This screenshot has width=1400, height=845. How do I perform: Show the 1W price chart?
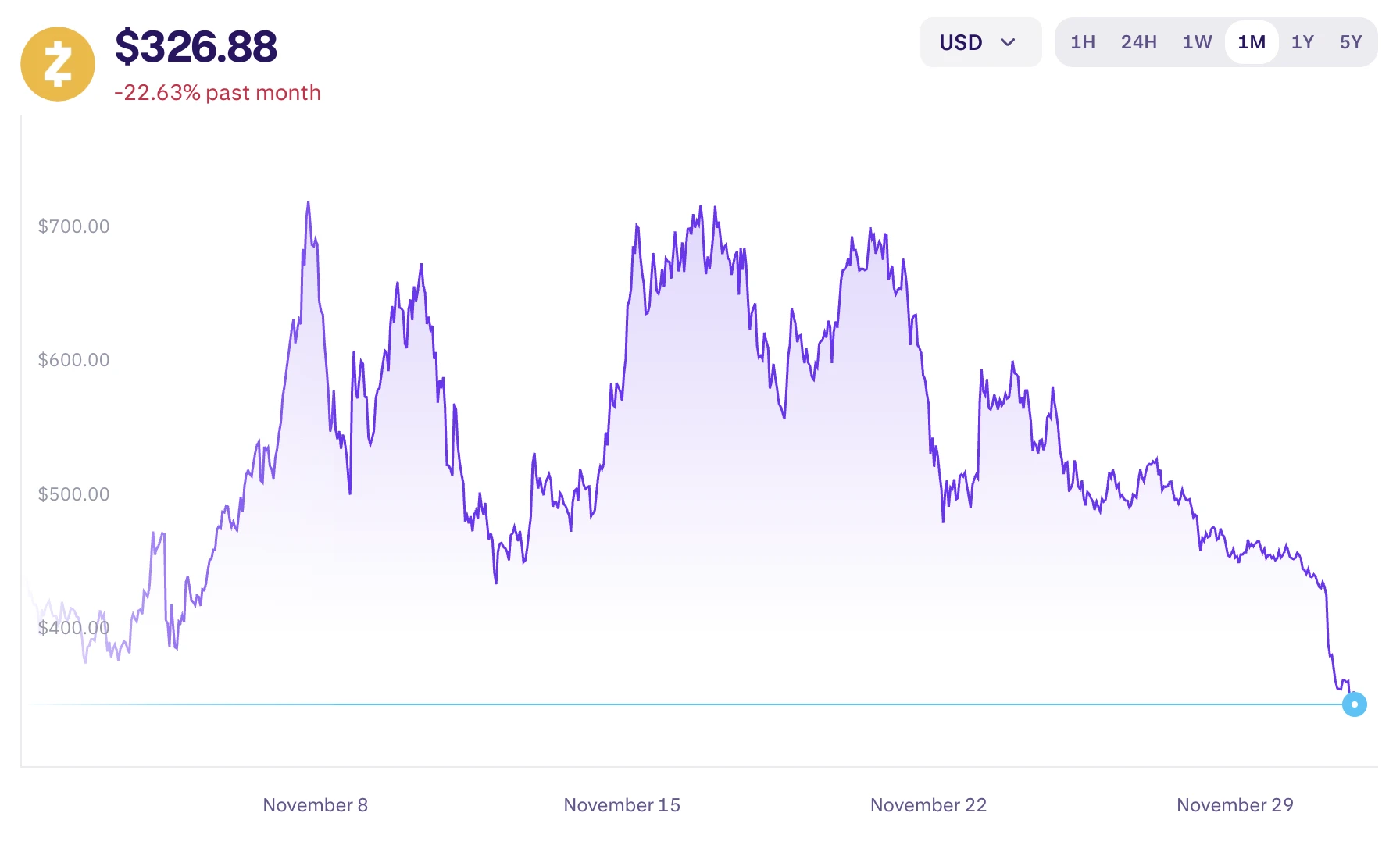coord(1197,42)
